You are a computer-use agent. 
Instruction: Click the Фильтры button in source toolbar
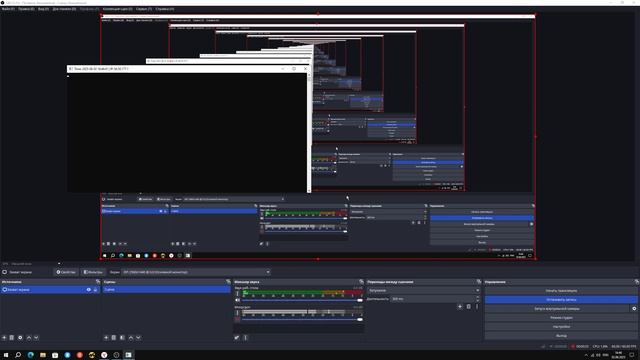coord(93,272)
